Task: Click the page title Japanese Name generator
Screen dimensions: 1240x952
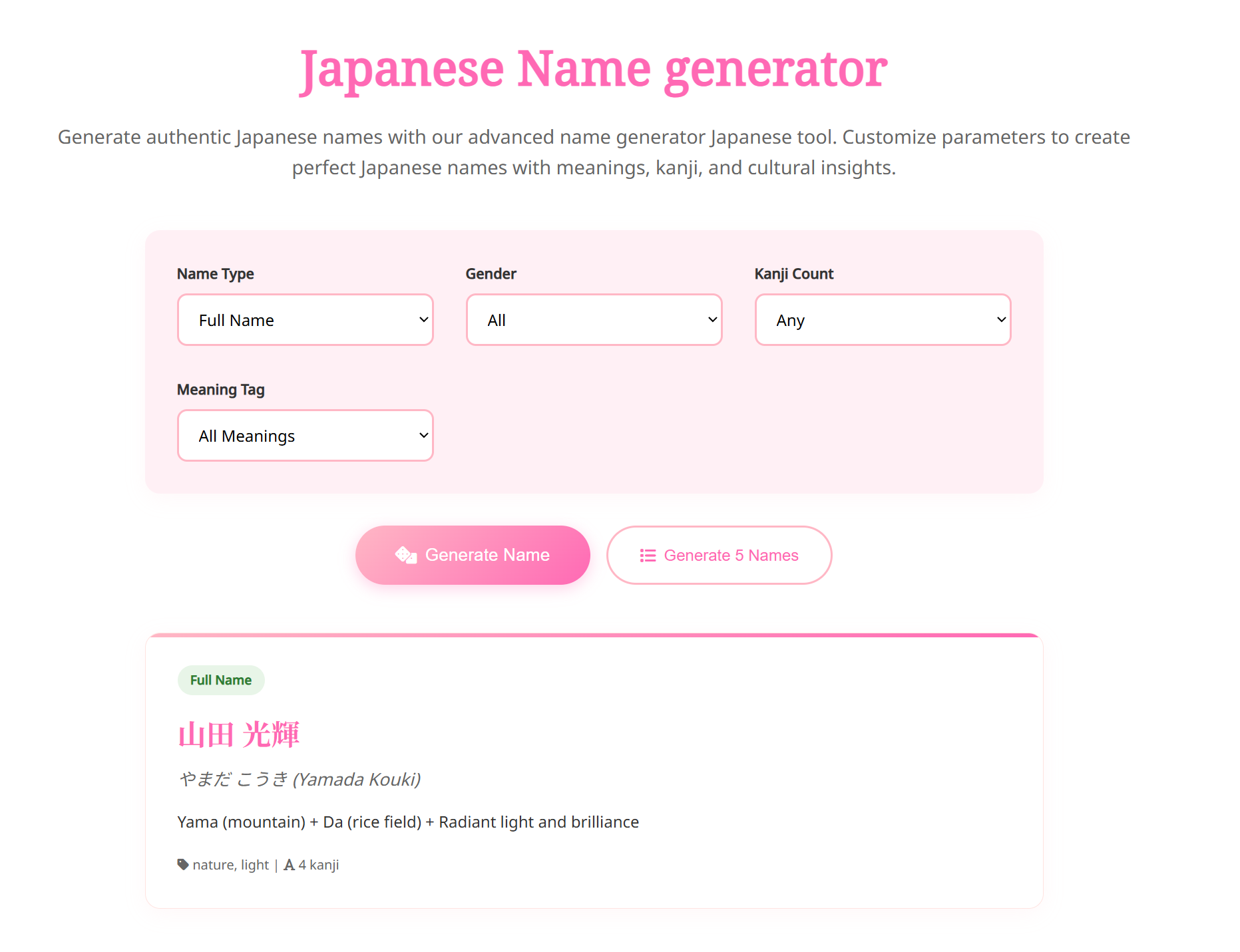Action: (592, 67)
